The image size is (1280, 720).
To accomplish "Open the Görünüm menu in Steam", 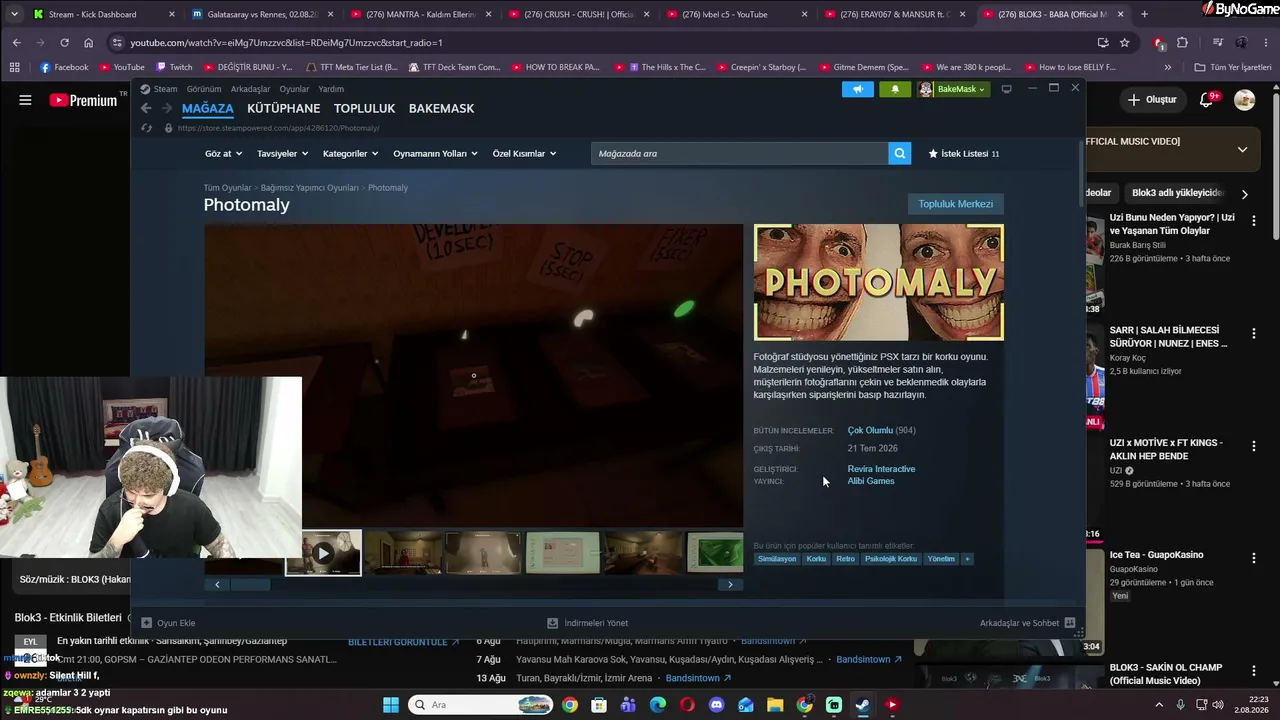I will 204,89.
